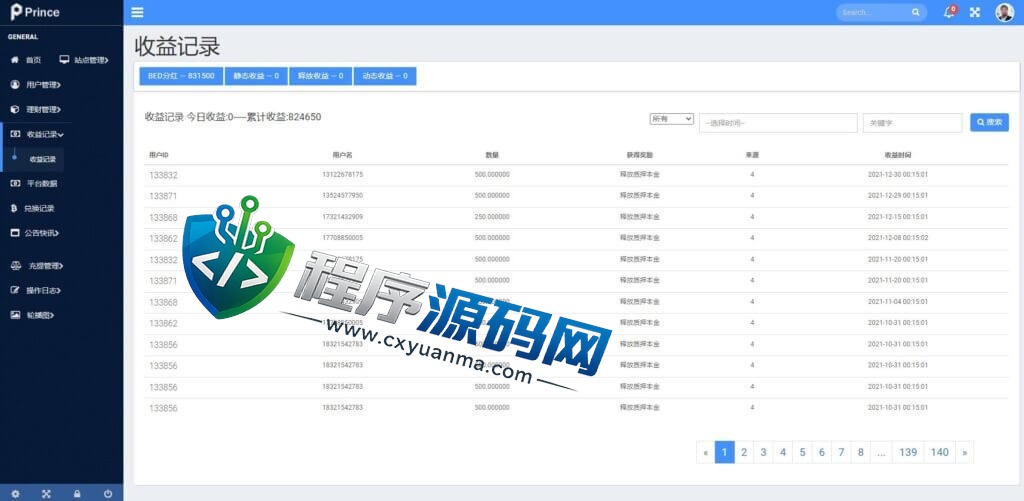Viewport: 1024px width, 501px height.
Task: Select the 收益记录 submenu item
Action: coord(42,159)
